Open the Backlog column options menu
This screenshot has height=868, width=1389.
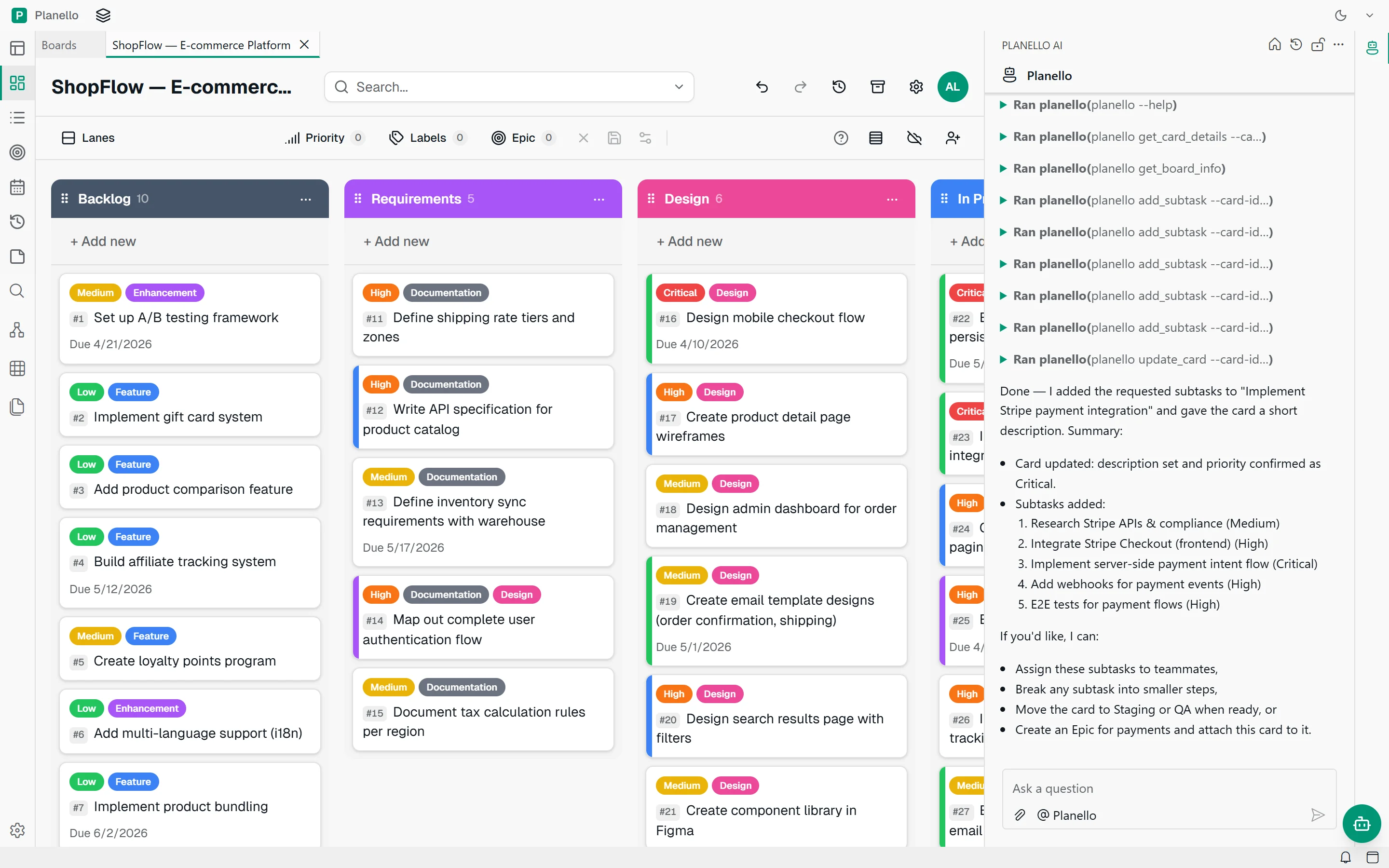(x=305, y=199)
